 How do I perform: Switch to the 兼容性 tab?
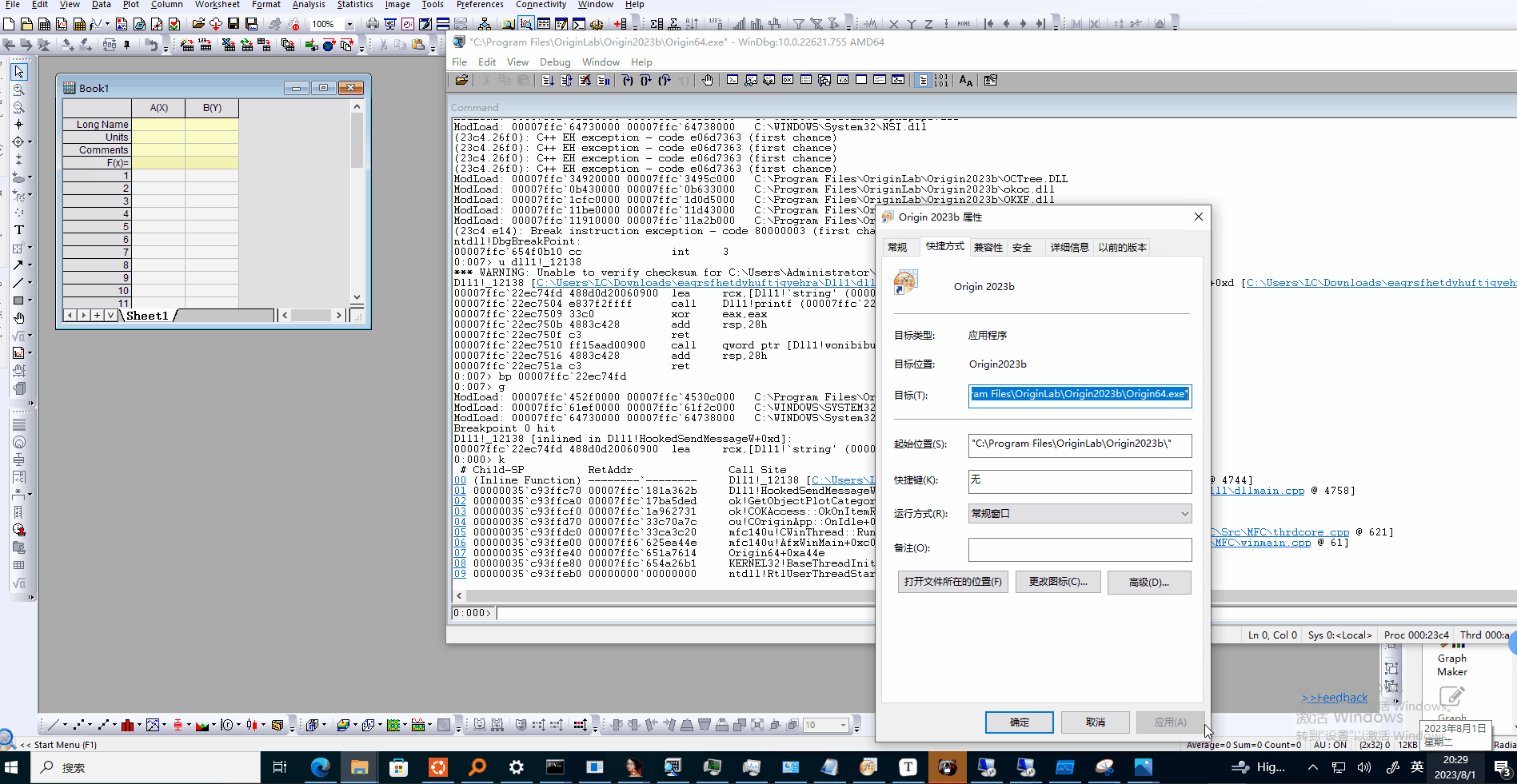988,248
